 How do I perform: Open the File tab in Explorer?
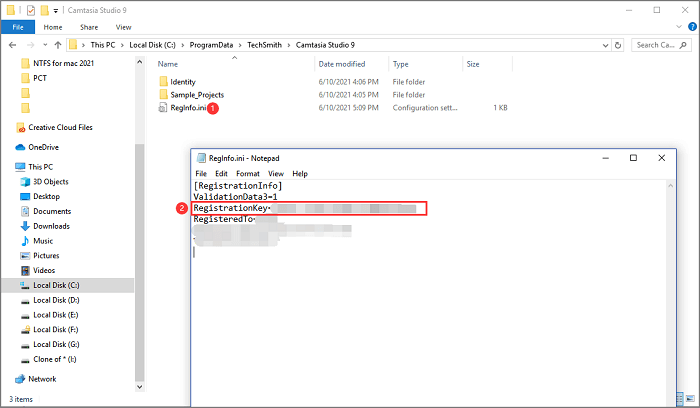coord(17,27)
